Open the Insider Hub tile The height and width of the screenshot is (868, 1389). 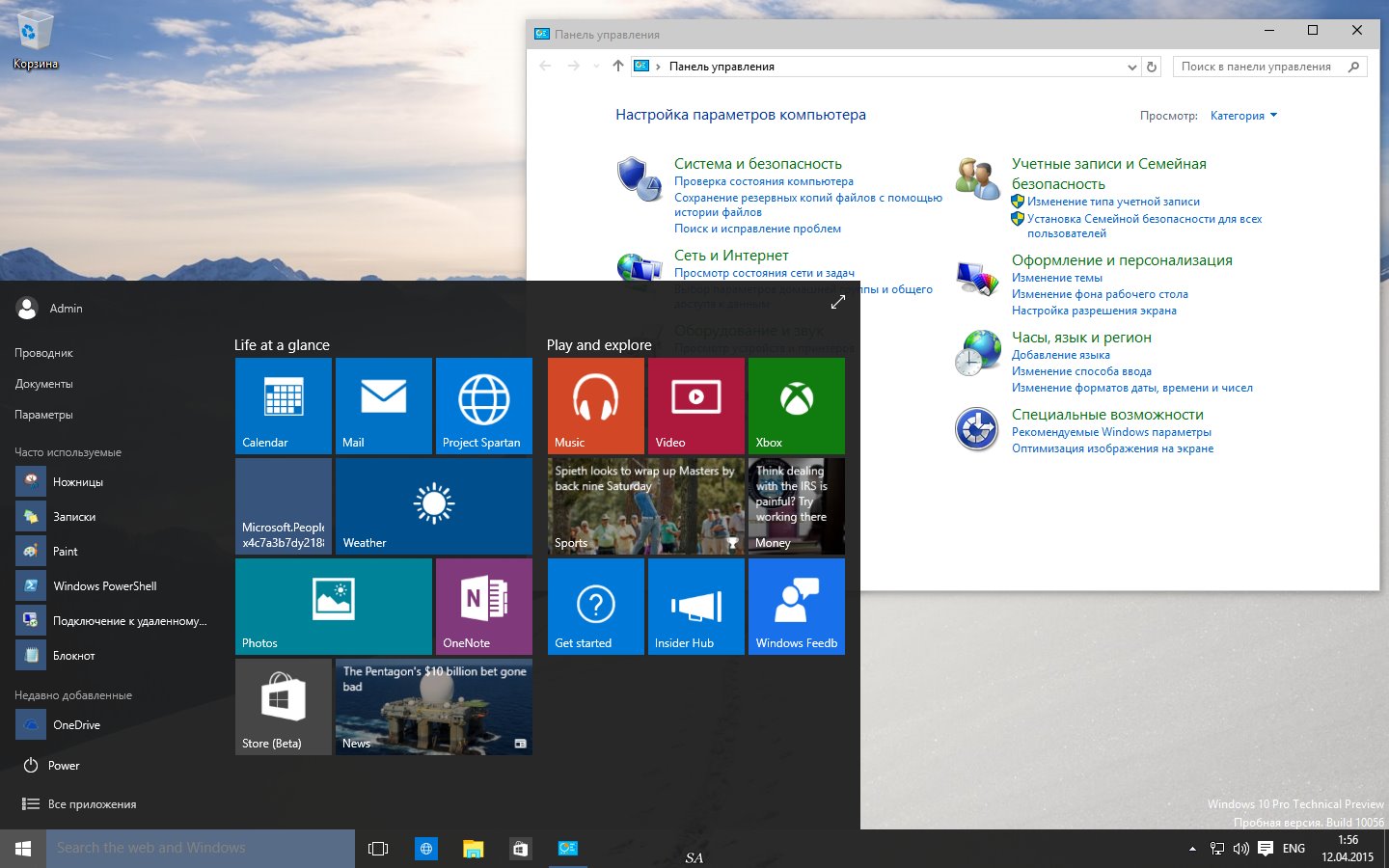696,607
